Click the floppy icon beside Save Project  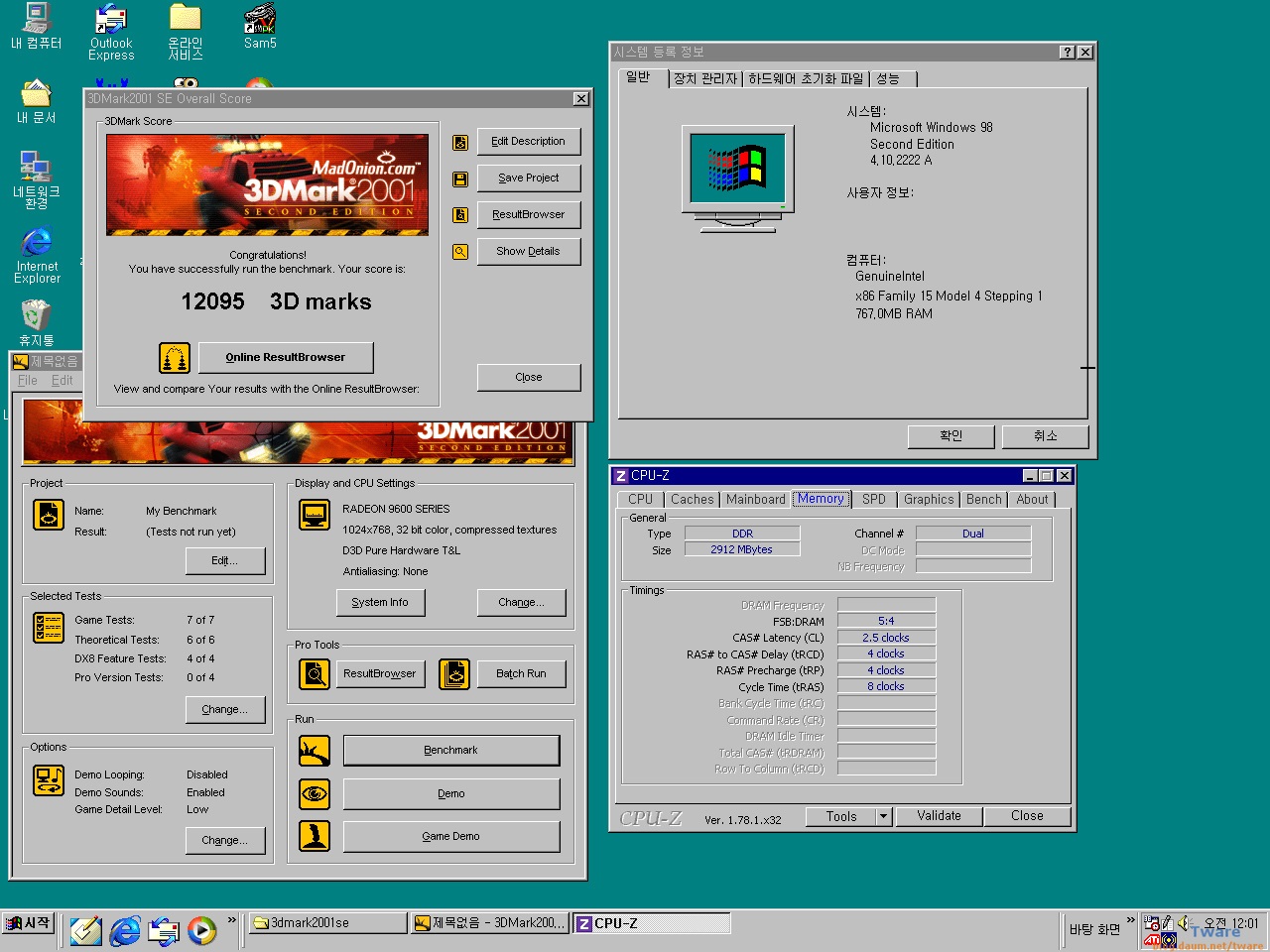(x=460, y=178)
